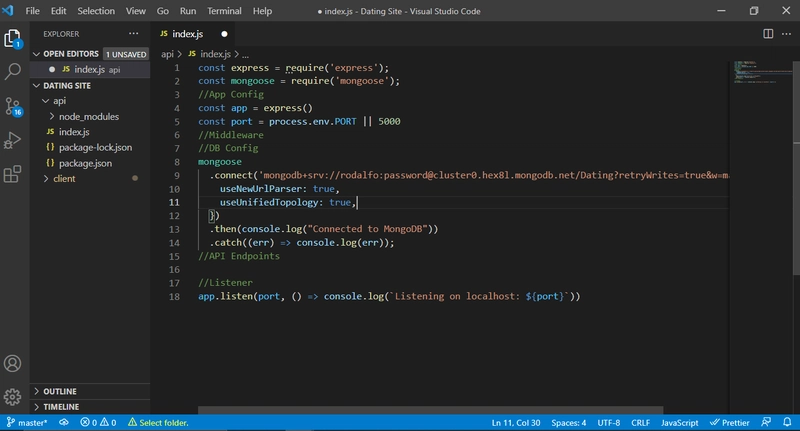This screenshot has height=431, width=800.
Task: Click 'Connected to MongoDB' string text
Action: point(367,229)
